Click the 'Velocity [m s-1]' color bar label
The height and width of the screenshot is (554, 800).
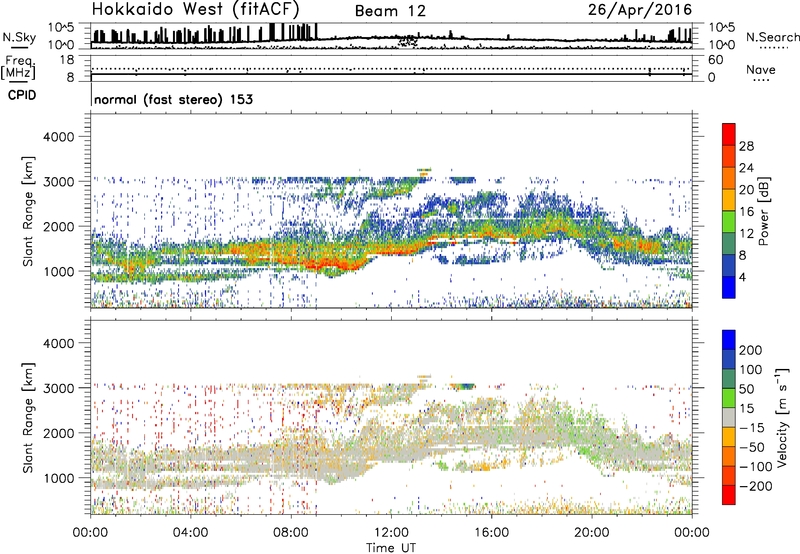pyautogui.click(x=781, y=417)
